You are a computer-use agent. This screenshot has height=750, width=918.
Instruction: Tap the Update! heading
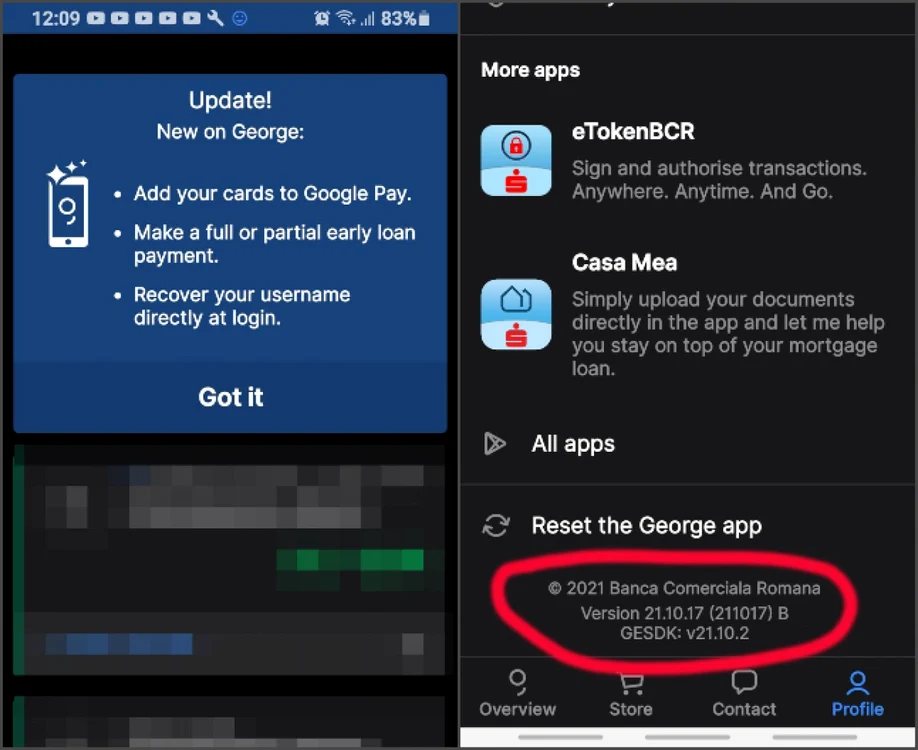[x=230, y=100]
